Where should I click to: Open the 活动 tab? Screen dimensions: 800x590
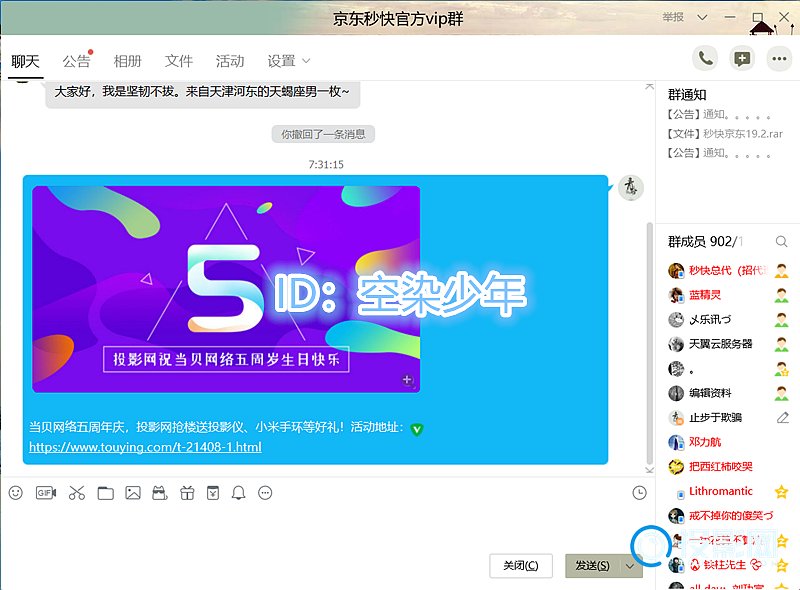[230, 61]
